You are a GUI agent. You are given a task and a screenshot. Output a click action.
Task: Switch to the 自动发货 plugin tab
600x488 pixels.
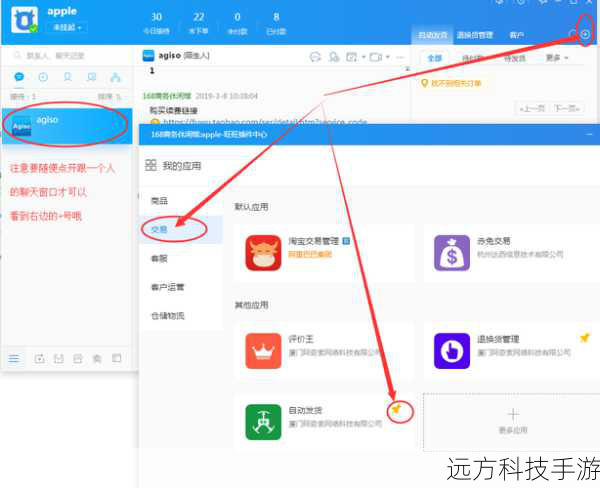(x=432, y=35)
